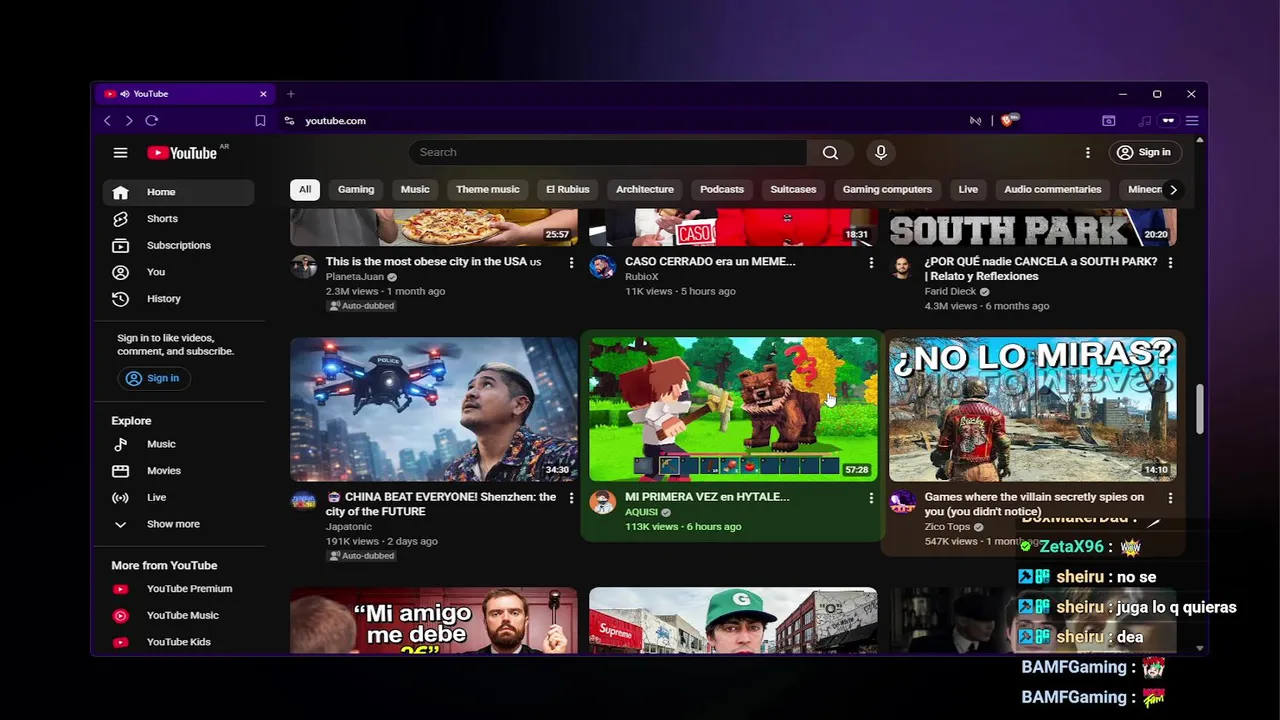Open History in sidebar
Image resolution: width=1280 pixels, height=720 pixels.
pyautogui.click(x=178, y=299)
